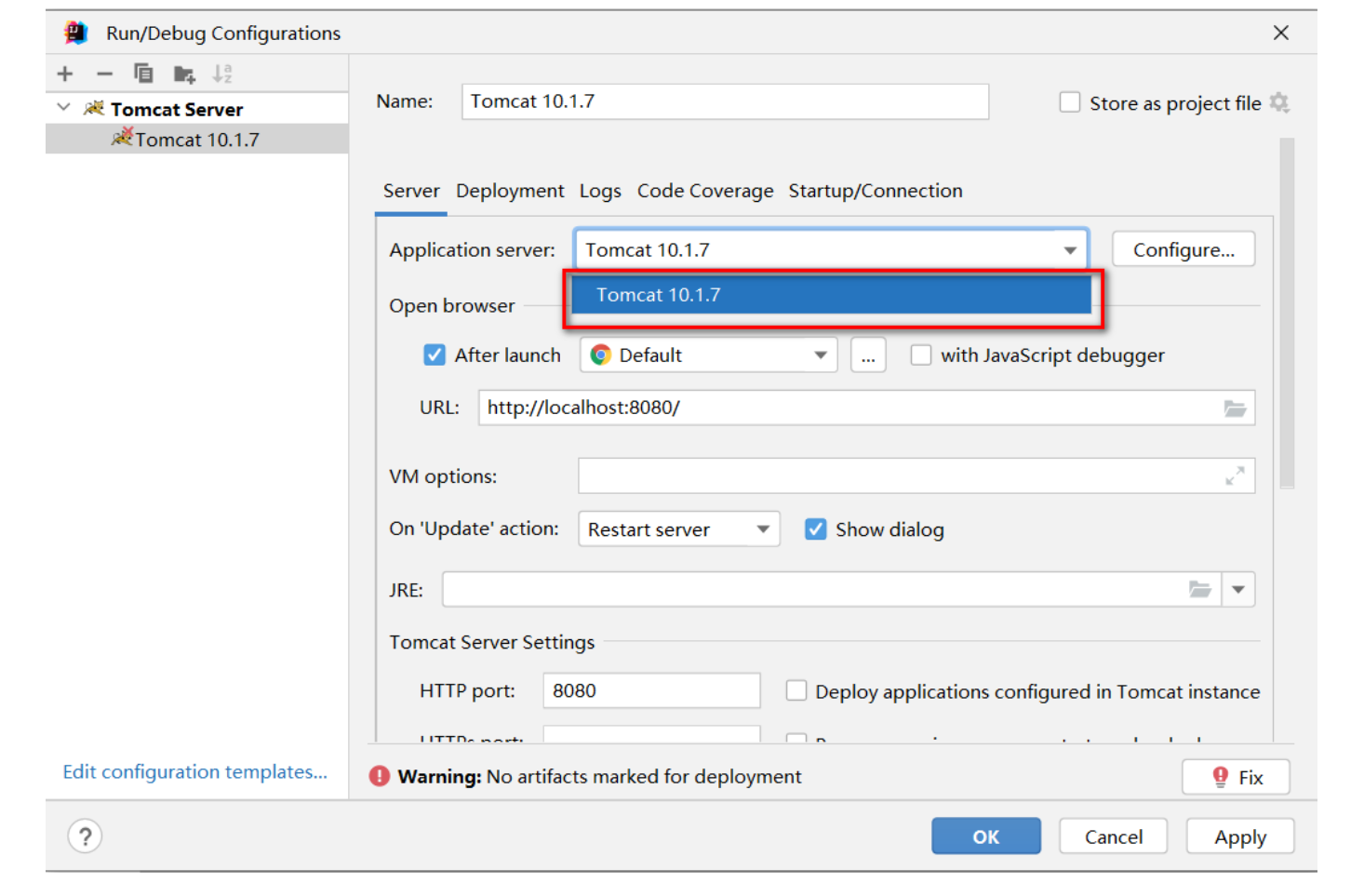
Task: Click the HTTP port field 8080
Action: [x=651, y=691]
